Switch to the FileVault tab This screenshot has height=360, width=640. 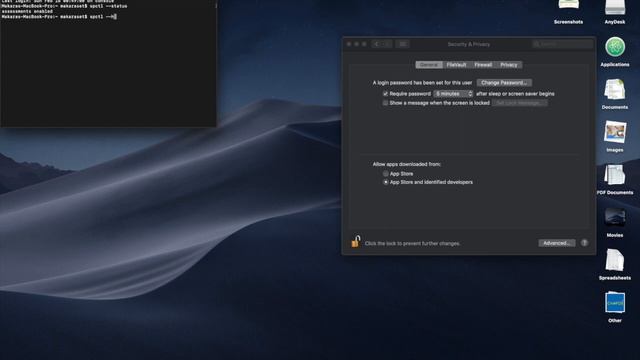tap(456, 65)
